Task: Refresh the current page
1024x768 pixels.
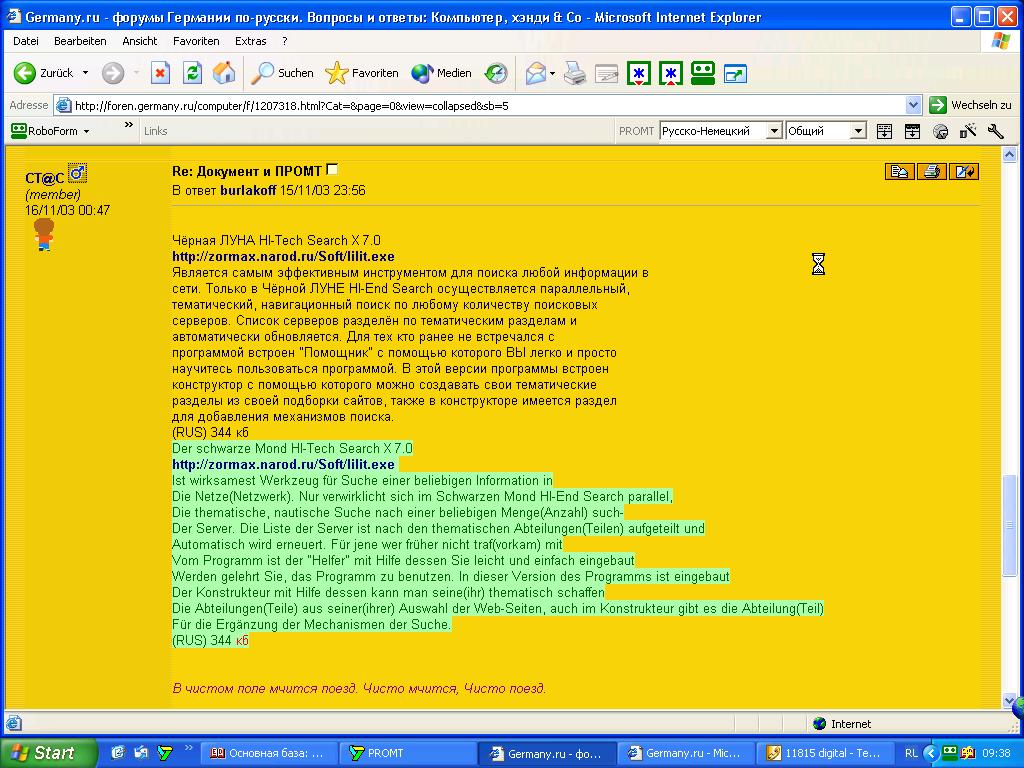Action: pyautogui.click(x=192, y=73)
